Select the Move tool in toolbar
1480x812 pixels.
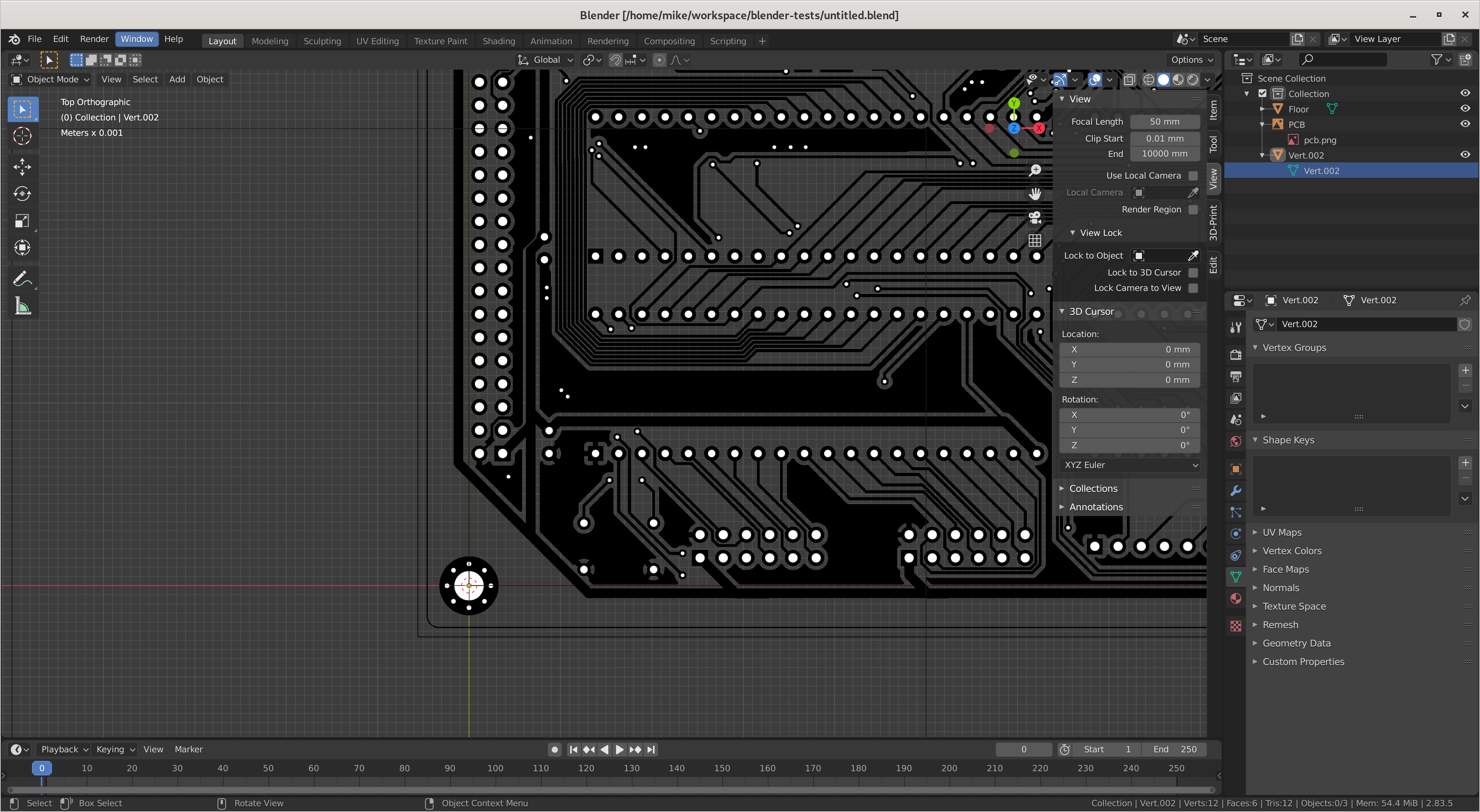tap(22, 167)
